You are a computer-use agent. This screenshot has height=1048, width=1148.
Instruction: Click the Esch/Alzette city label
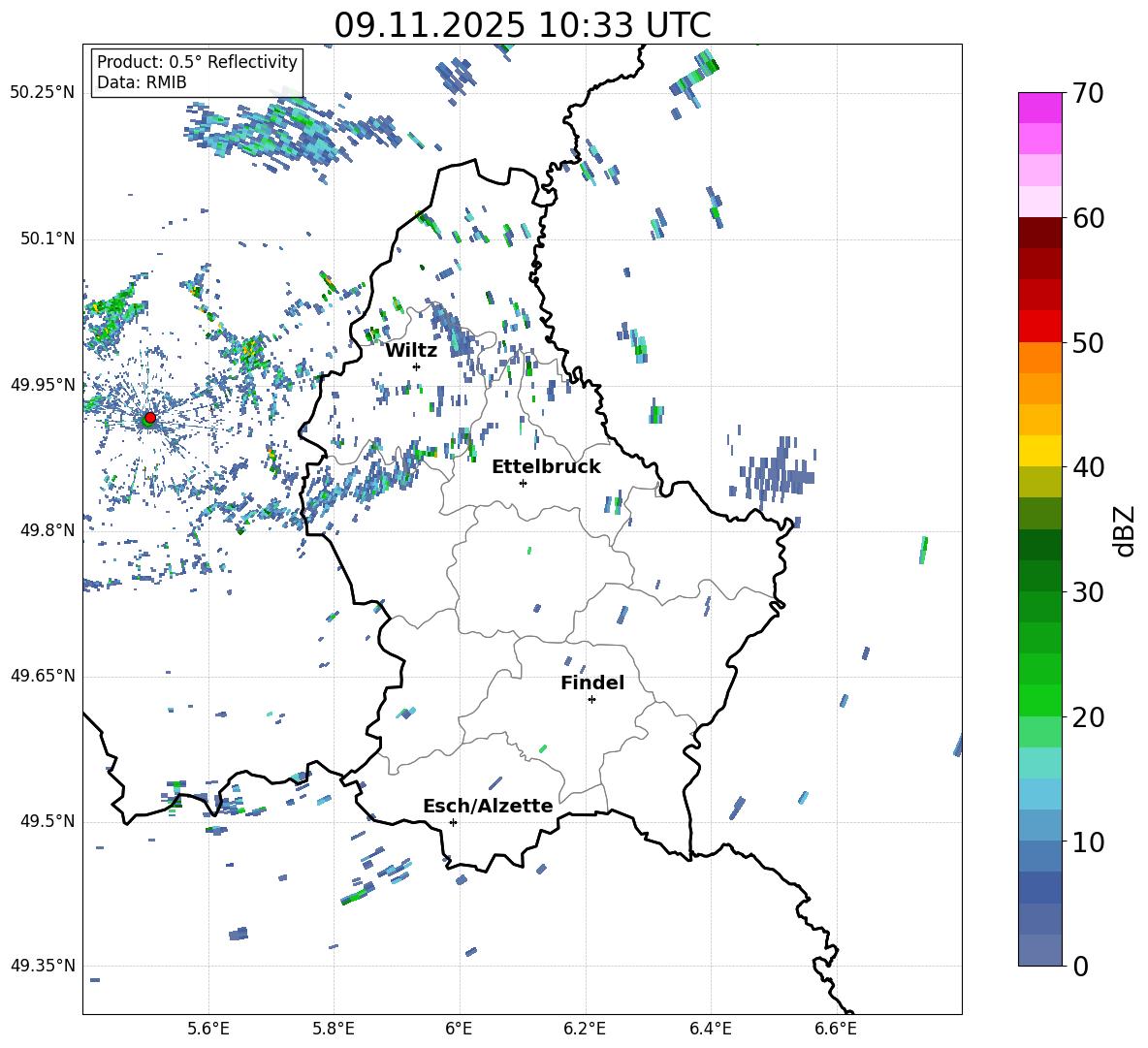(489, 806)
